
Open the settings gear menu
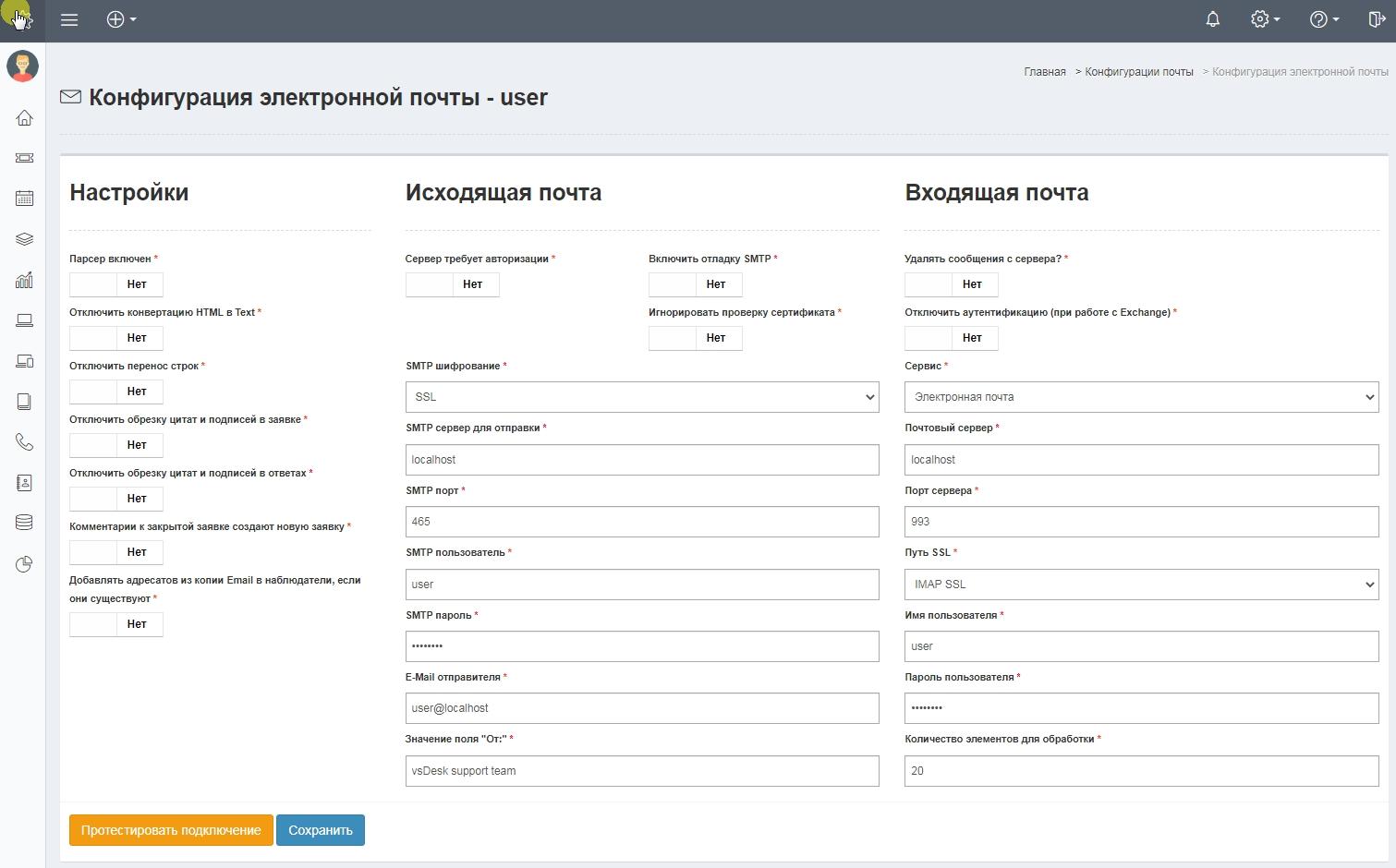pos(1264,19)
